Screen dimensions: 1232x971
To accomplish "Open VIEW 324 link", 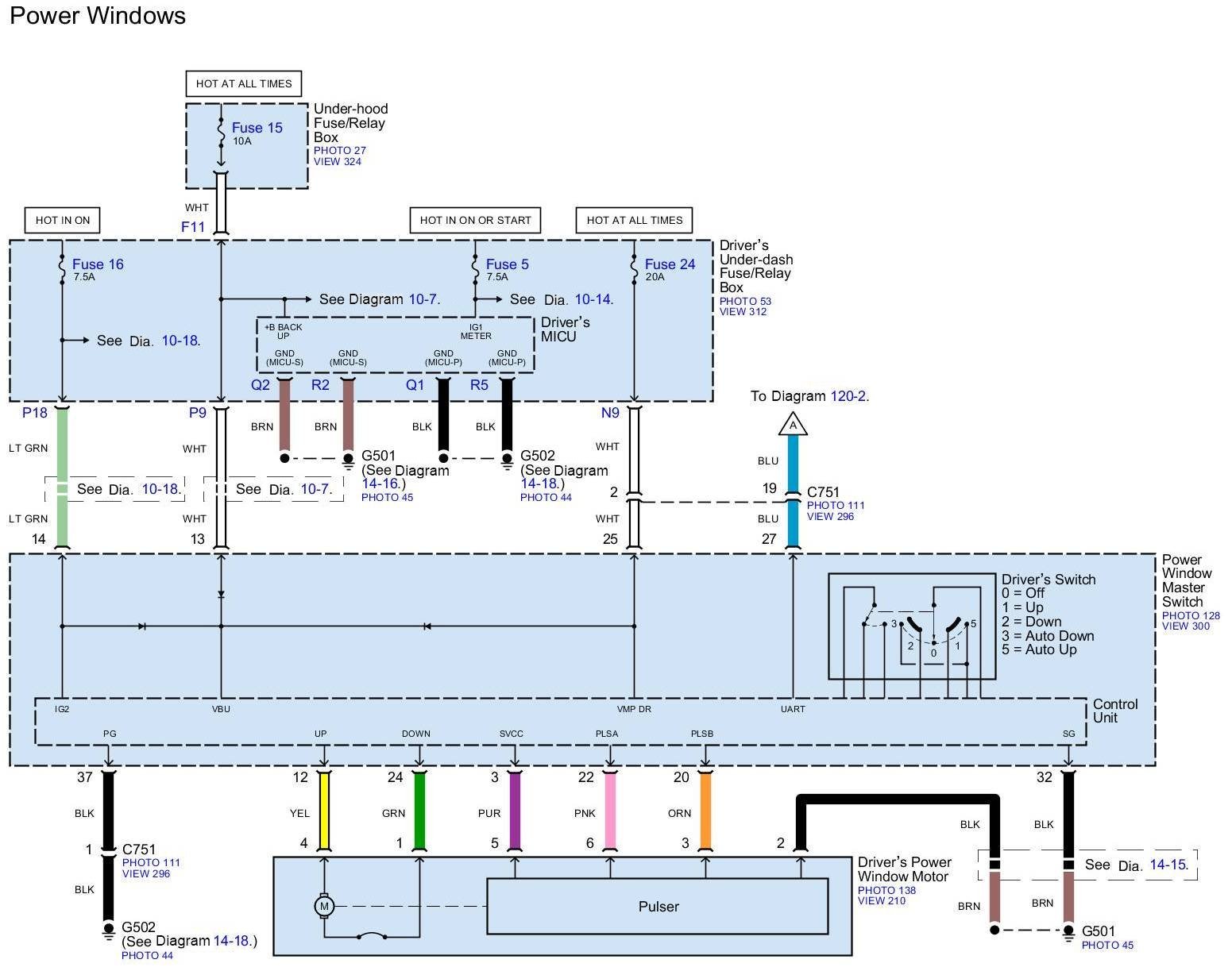I will tap(337, 161).
